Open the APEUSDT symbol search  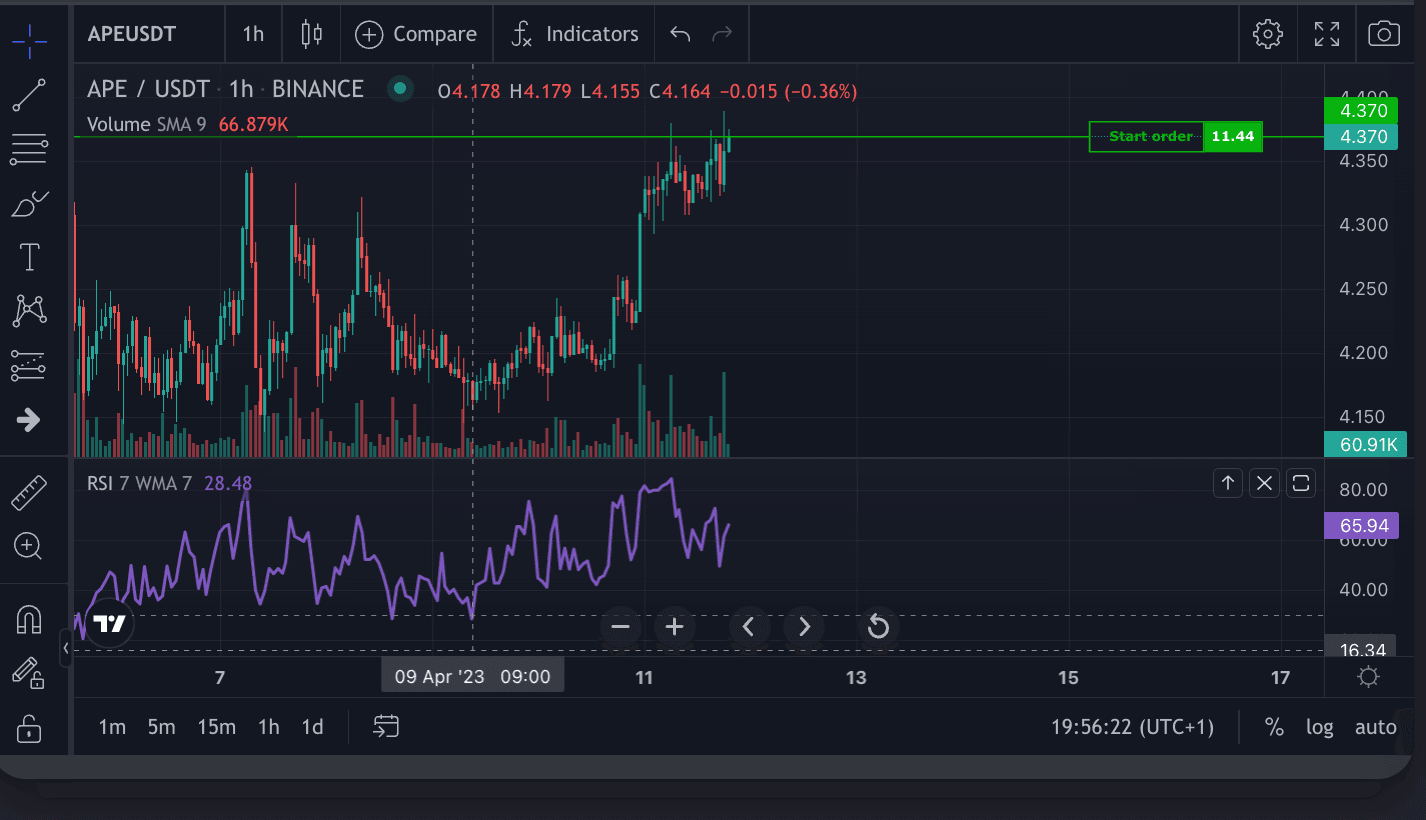(132, 34)
